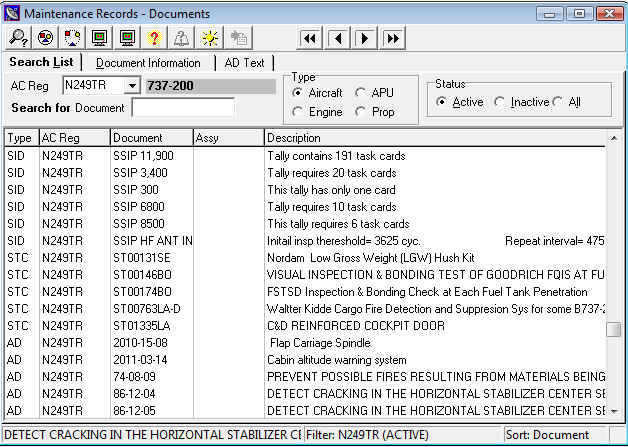Viewport: 628px width, 447px height.
Task: Click 'This tally has only one card' description
Action: pyautogui.click(x=332, y=190)
